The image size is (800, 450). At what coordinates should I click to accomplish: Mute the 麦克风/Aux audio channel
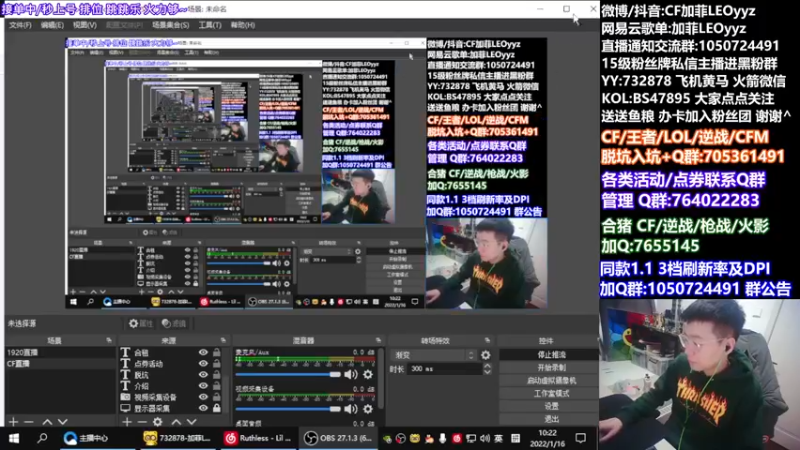tap(351, 374)
